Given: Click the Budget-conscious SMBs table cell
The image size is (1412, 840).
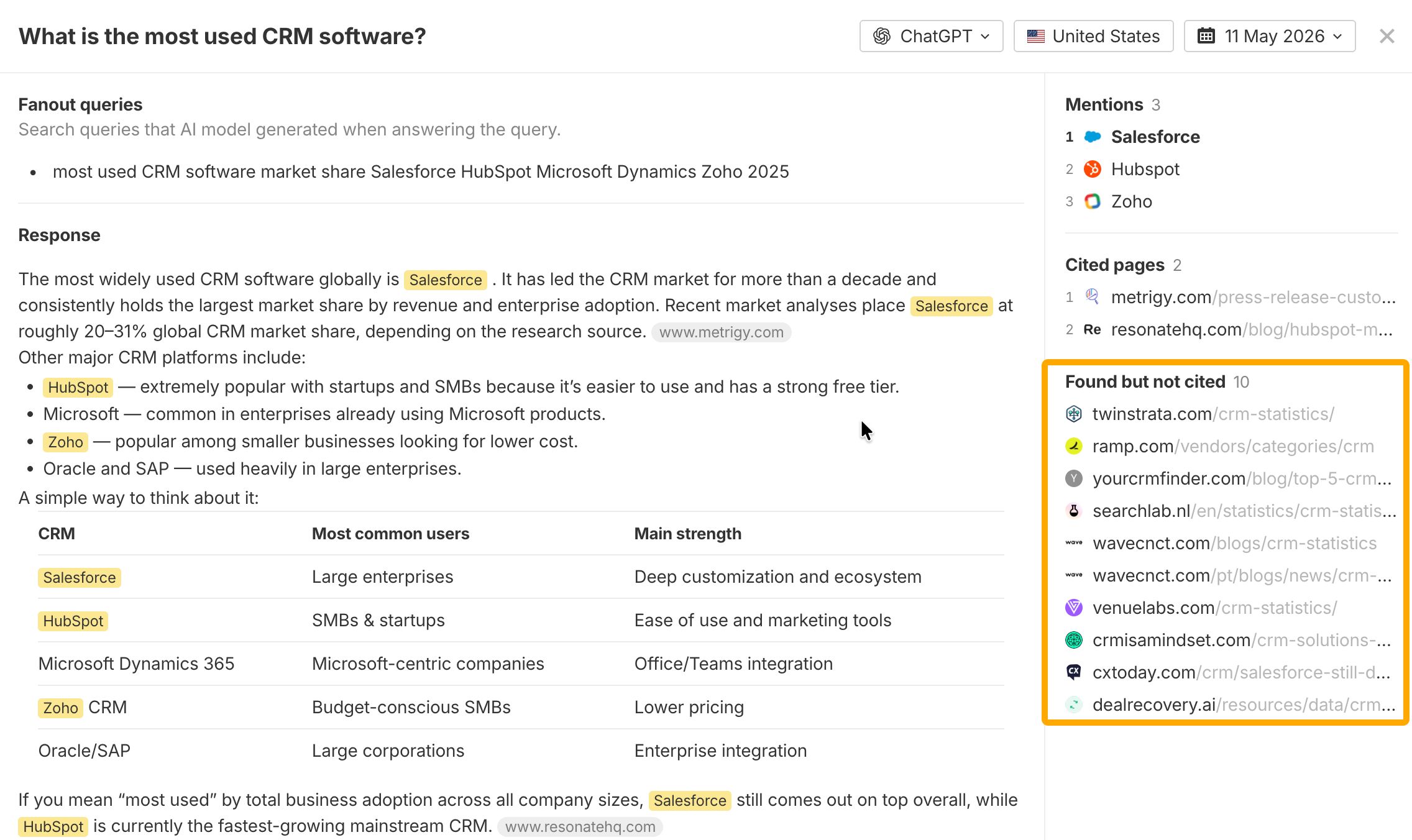Looking at the screenshot, I should (411, 707).
